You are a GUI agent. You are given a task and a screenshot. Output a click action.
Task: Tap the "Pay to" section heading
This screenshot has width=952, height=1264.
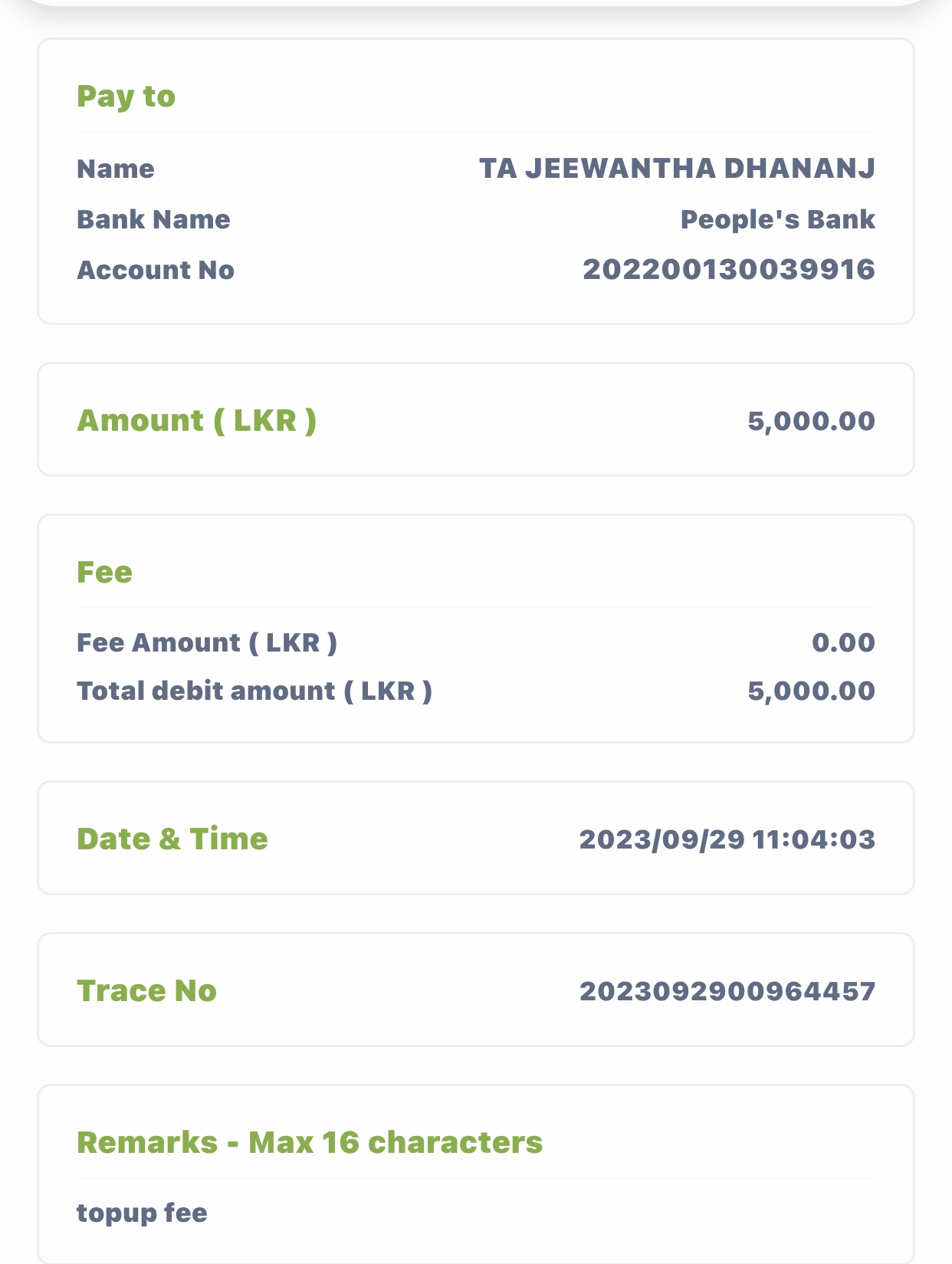tap(126, 97)
